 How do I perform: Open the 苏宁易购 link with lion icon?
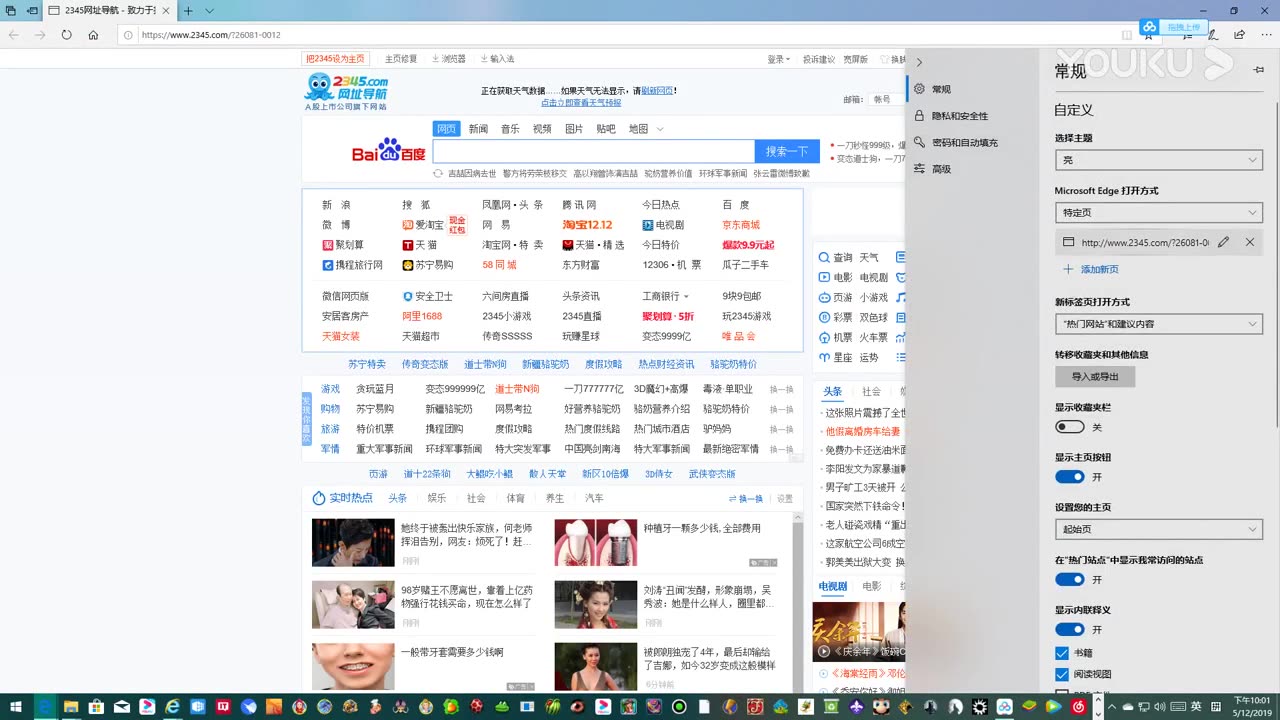427,265
